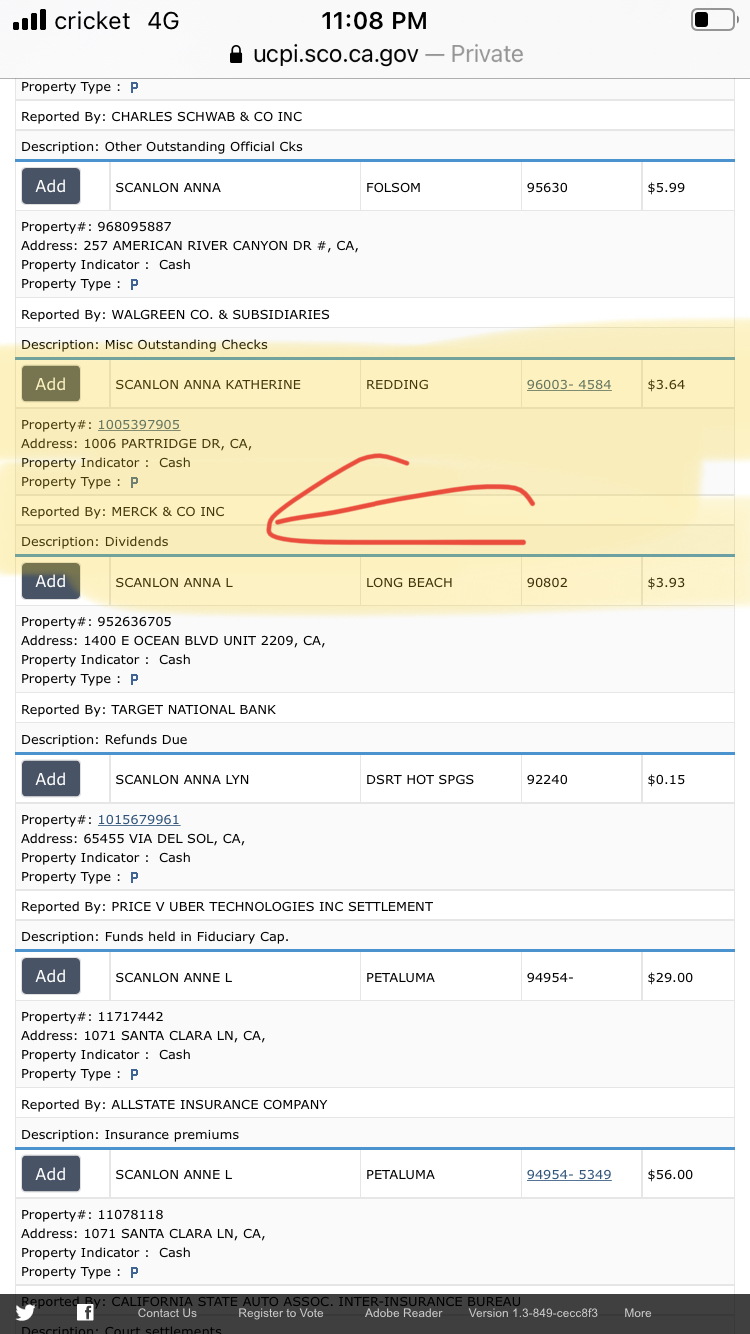
Task: Select Reported By: WALGREEN CO. & SUBSIDIARIES
Action: (x=175, y=314)
